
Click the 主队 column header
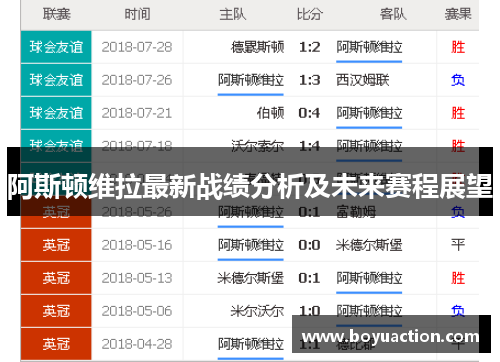tap(233, 14)
